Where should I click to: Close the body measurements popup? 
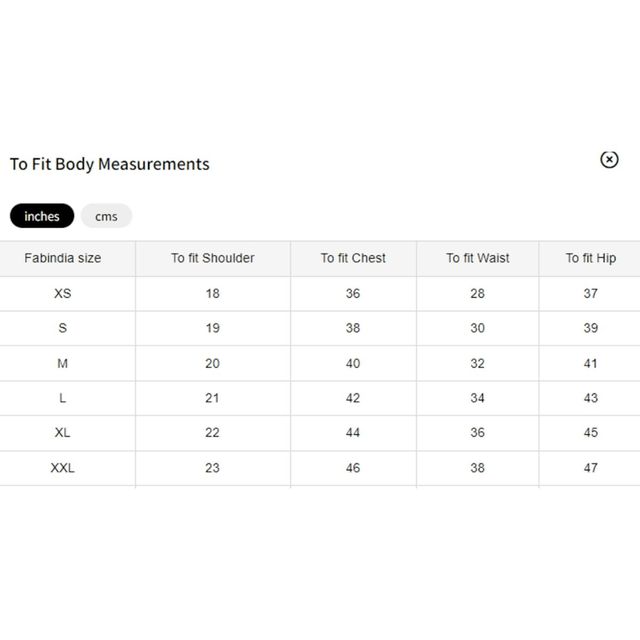point(609,159)
